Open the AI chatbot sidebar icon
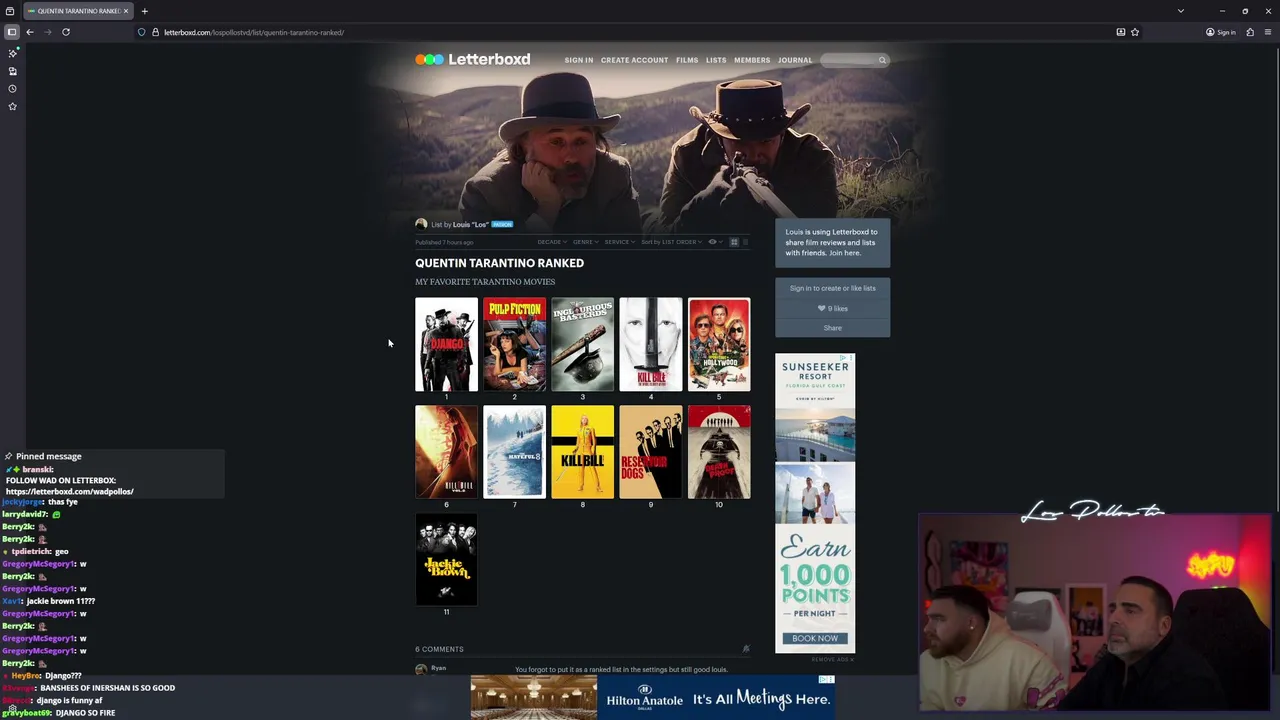 (x=12, y=53)
